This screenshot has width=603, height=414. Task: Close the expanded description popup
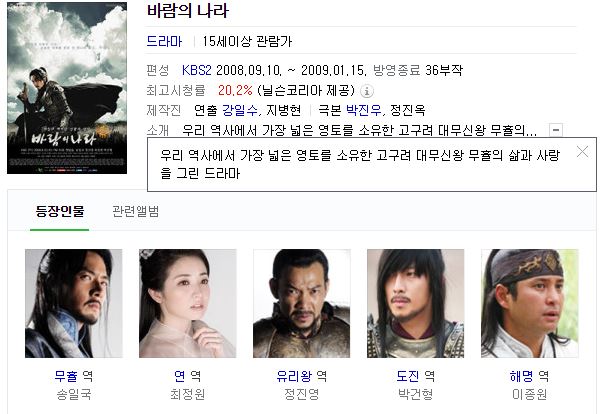click(583, 152)
